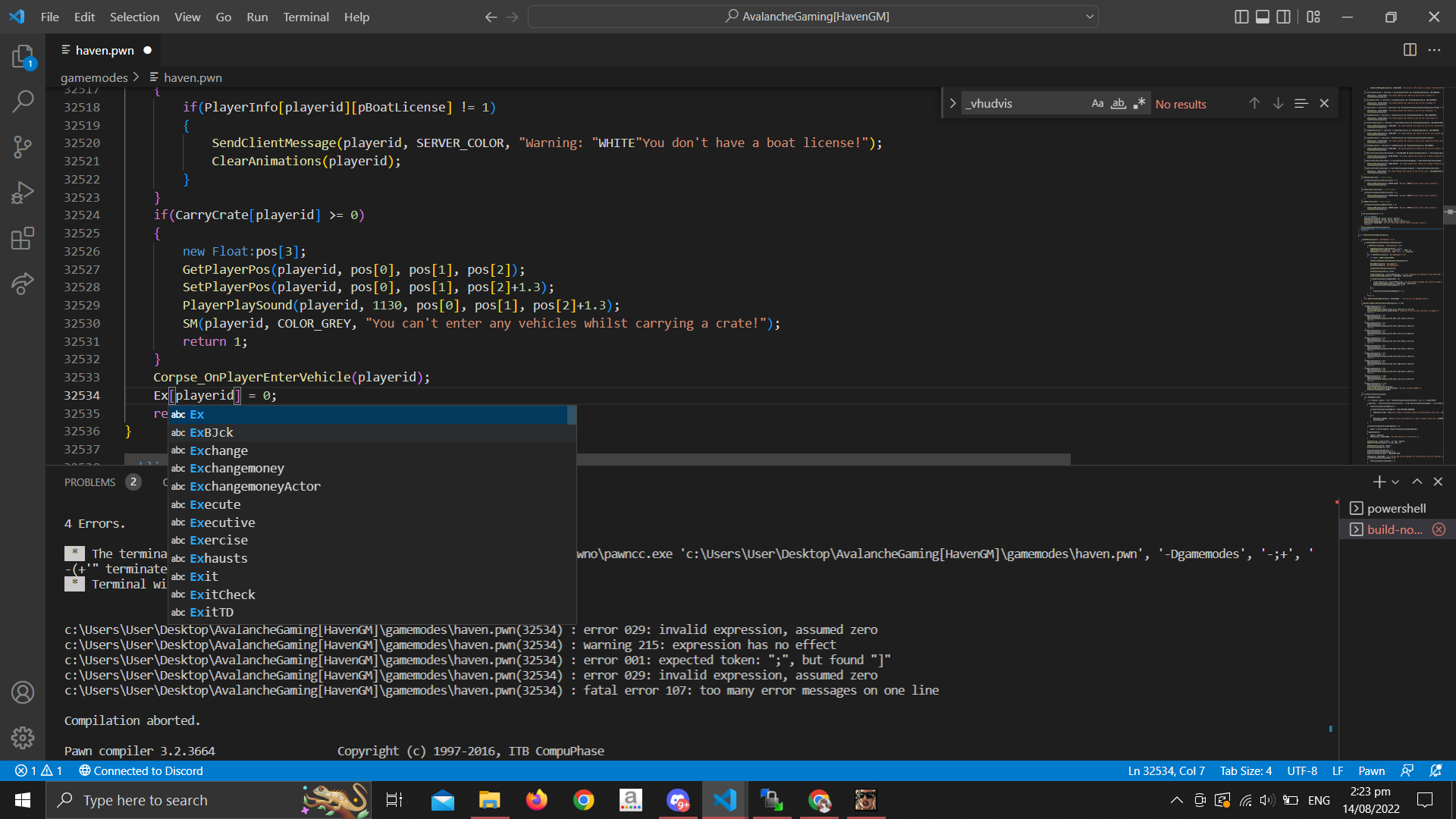This screenshot has height=819, width=1456.
Task: Toggle Match Case in find widget
Action: tap(1097, 104)
